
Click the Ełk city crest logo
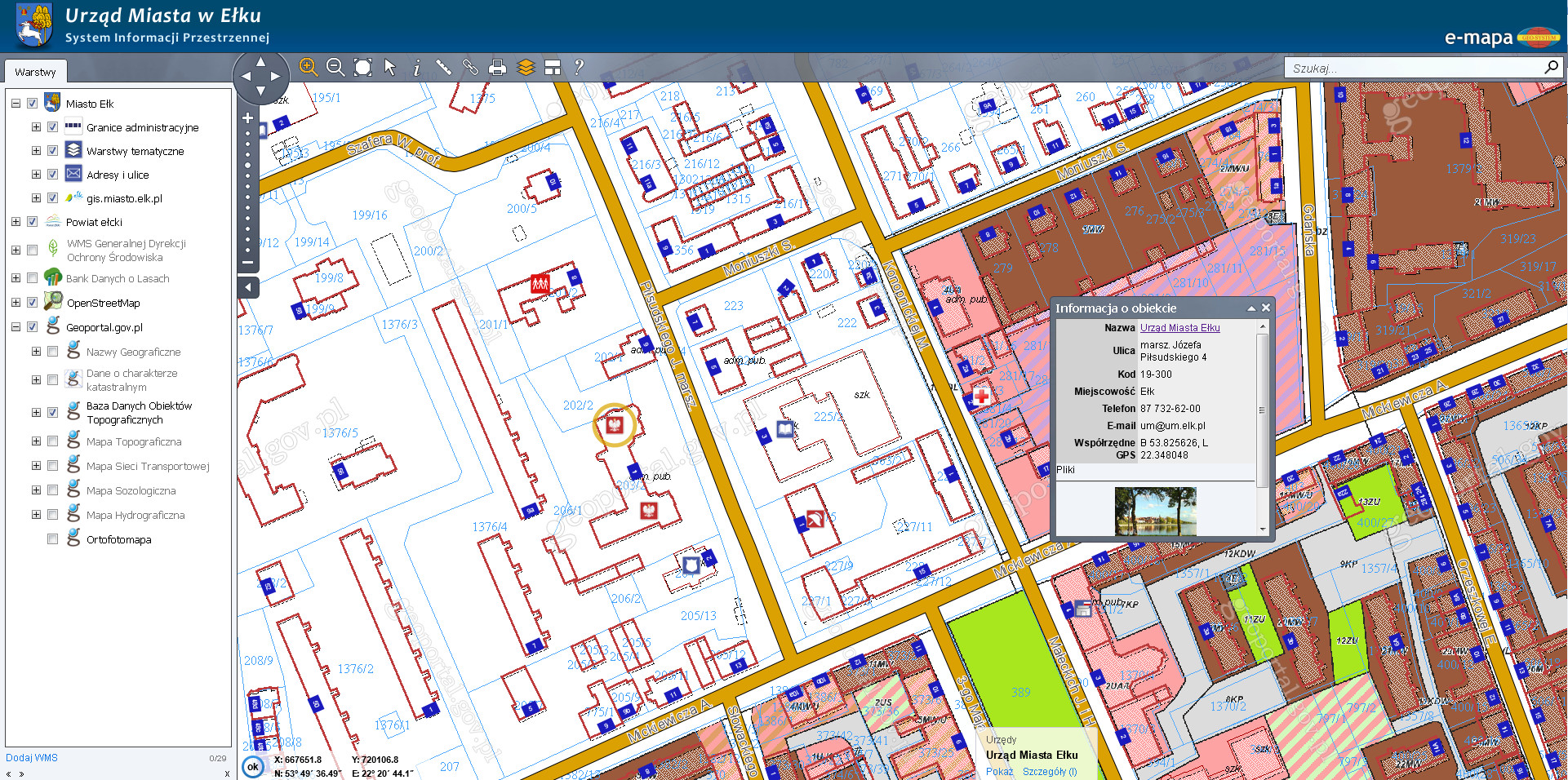click(x=33, y=26)
